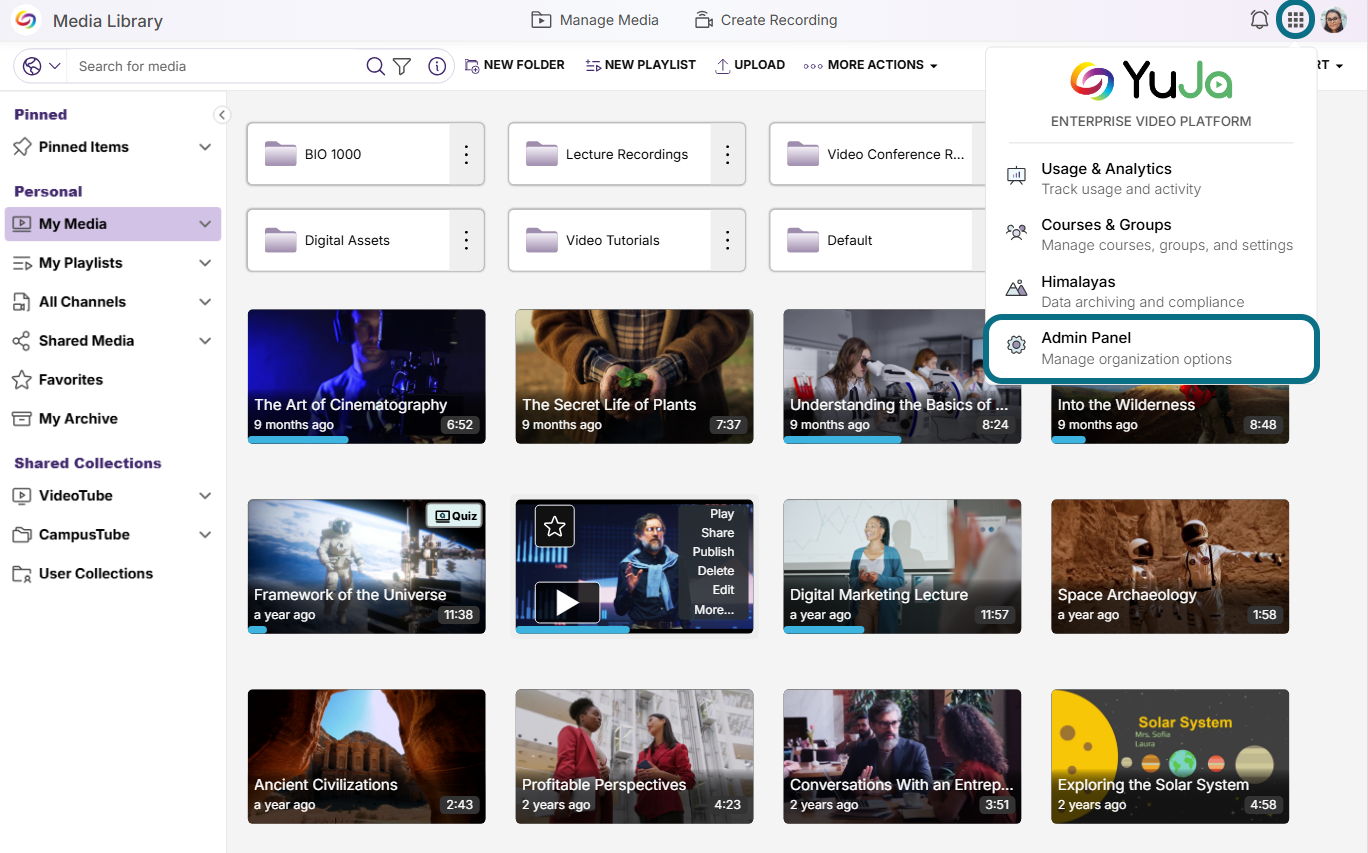This screenshot has height=853, width=1368.
Task: Open options for Video Tutorials folder
Action: click(x=728, y=240)
